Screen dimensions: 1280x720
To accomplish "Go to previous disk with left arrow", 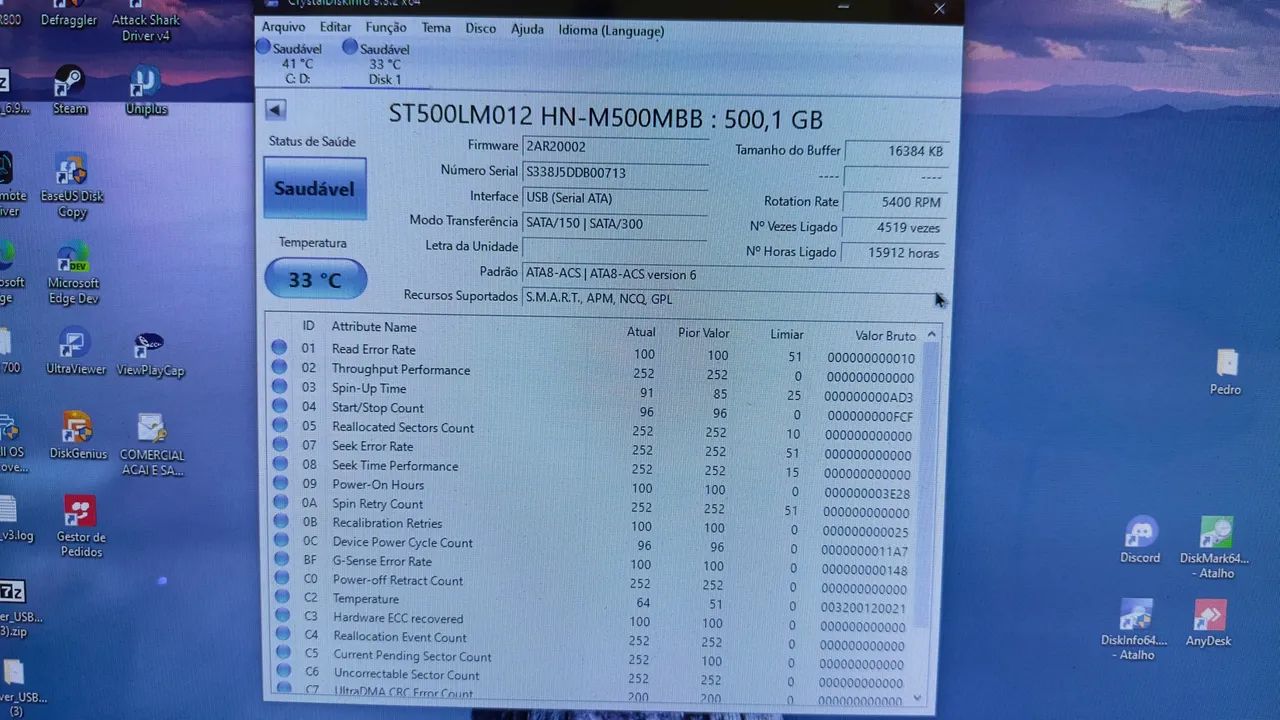I will coord(276,110).
